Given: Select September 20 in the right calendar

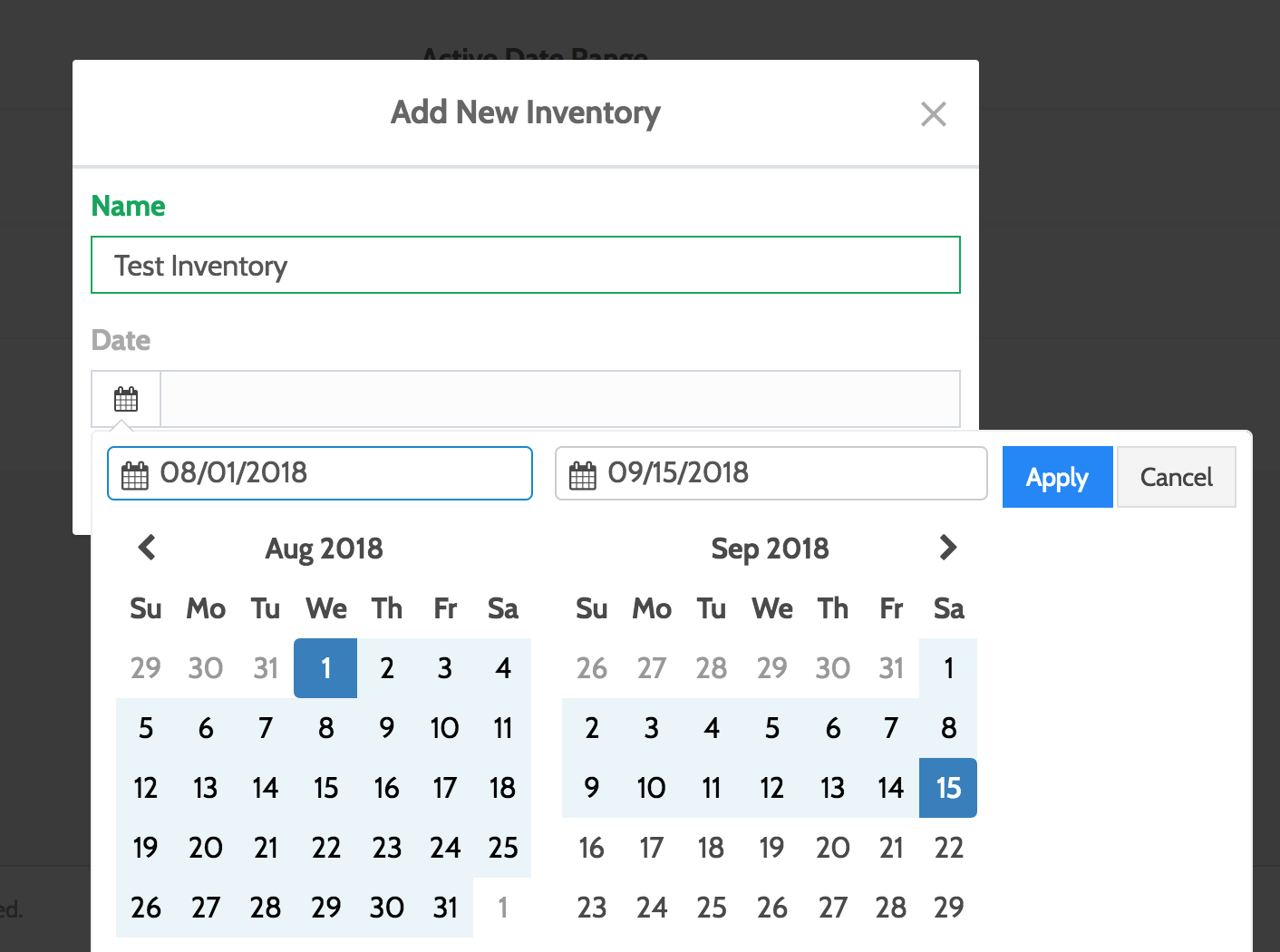Looking at the screenshot, I should [832, 848].
